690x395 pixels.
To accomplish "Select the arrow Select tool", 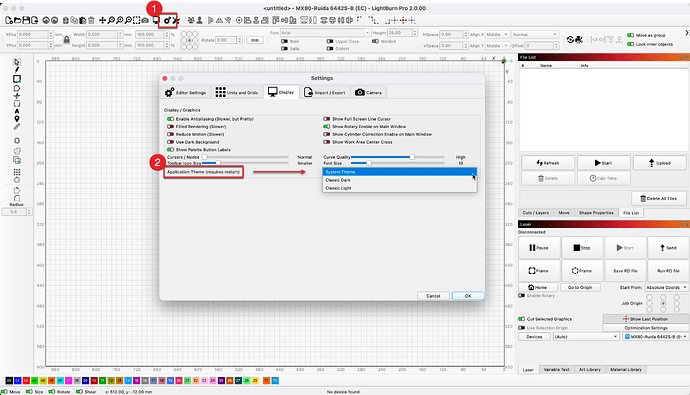I will (17, 62).
